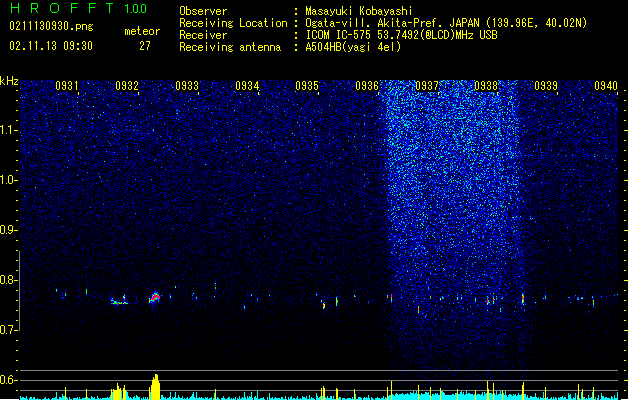629x400 pixels.
Task: Select the date stamp 02.11.13 09:30
Action: click(x=51, y=46)
